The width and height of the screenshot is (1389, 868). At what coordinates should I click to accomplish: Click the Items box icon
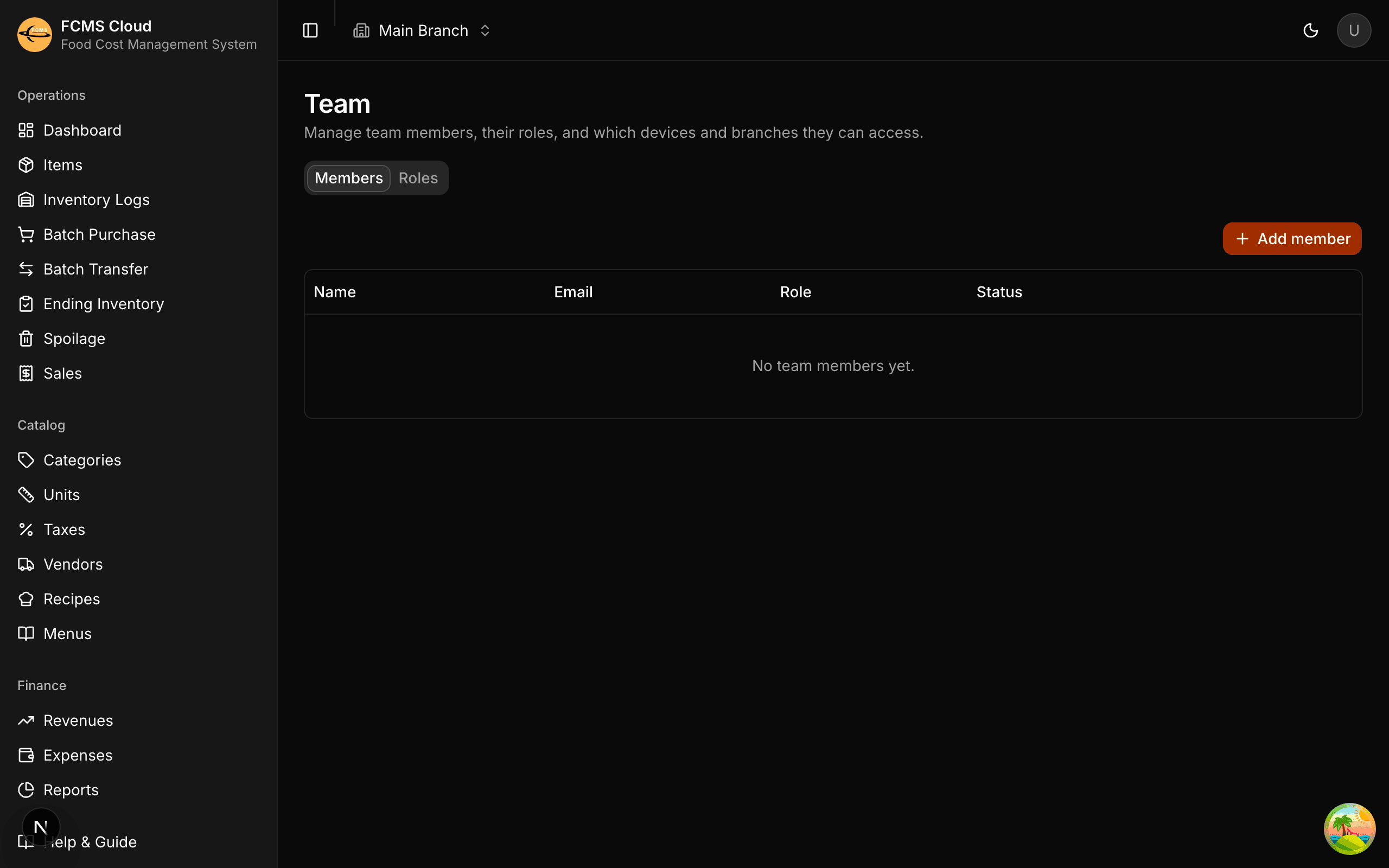tap(26, 165)
